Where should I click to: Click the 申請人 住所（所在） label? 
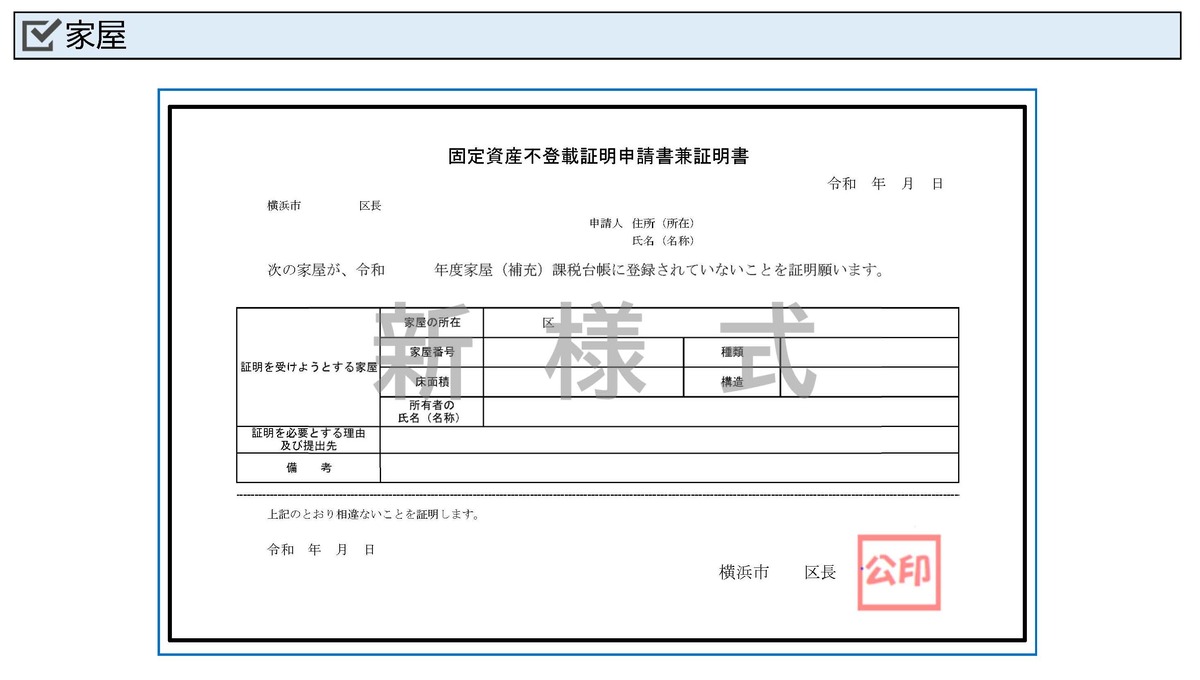click(x=642, y=223)
